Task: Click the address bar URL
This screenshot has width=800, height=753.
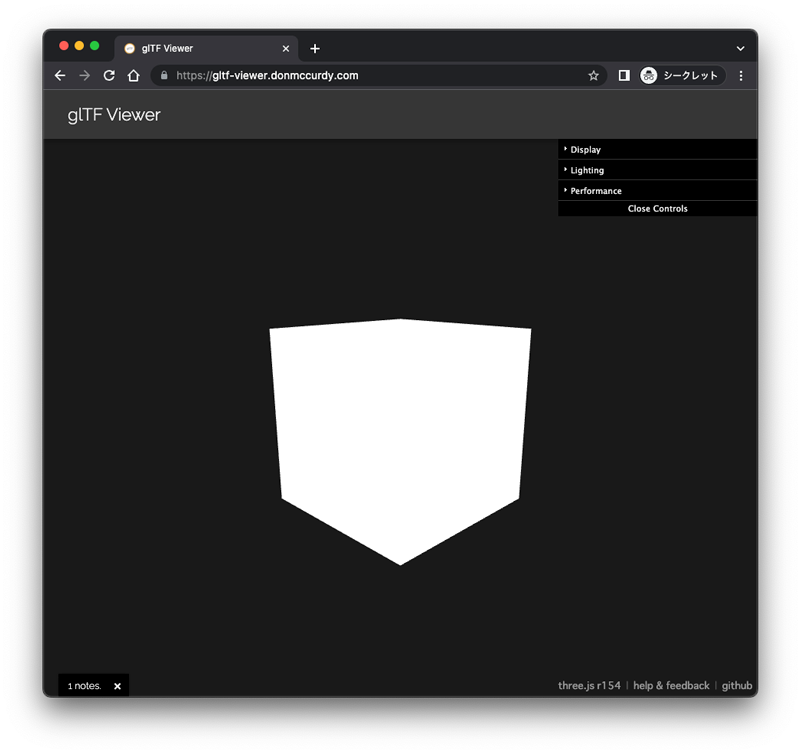Action: tap(267, 76)
